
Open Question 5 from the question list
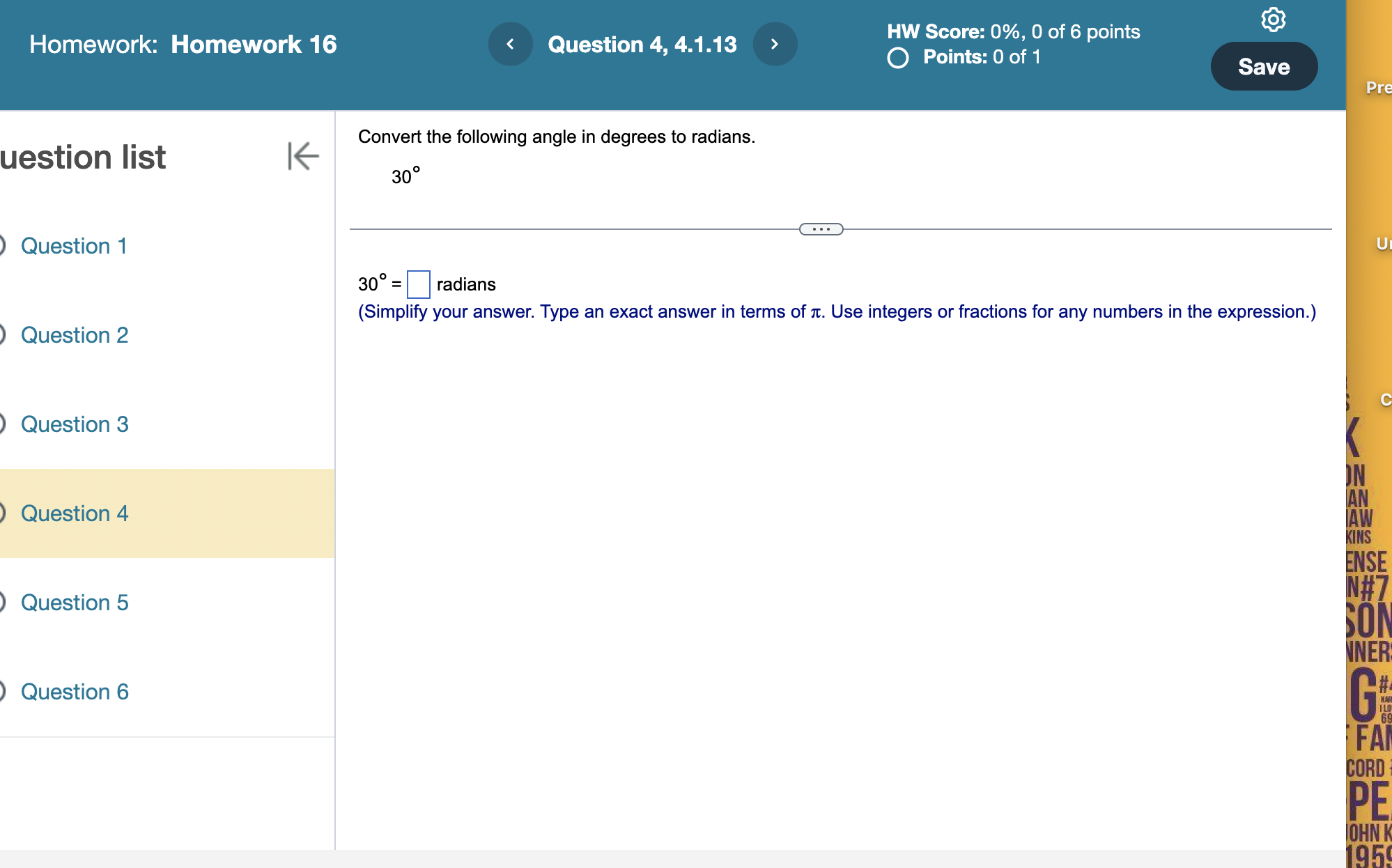pos(75,603)
